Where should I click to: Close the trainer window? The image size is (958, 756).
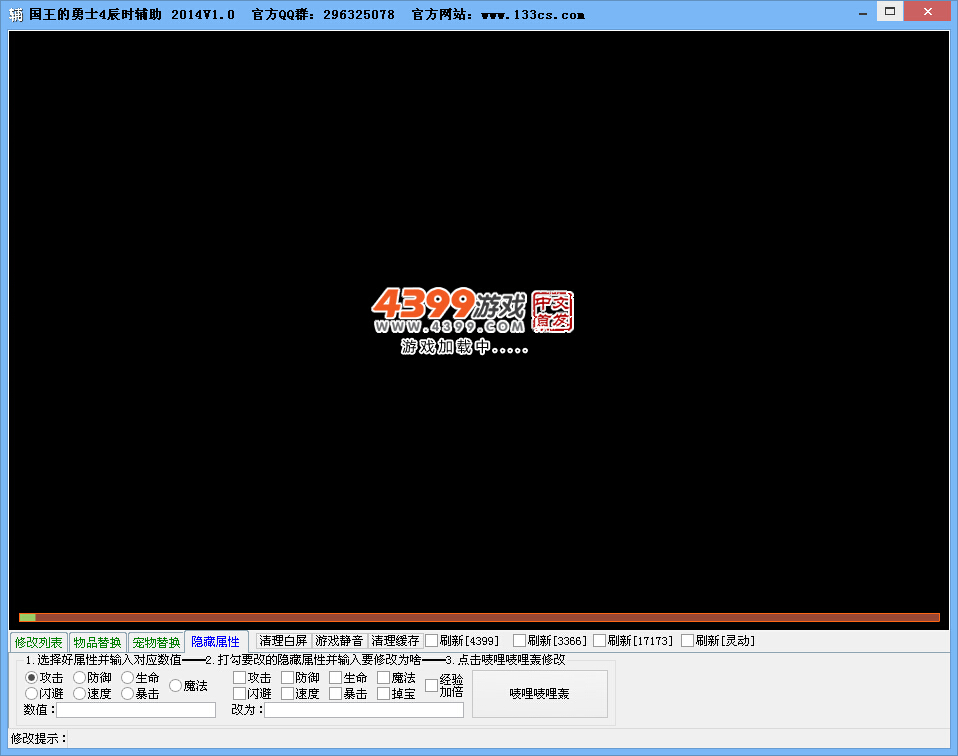pos(927,12)
